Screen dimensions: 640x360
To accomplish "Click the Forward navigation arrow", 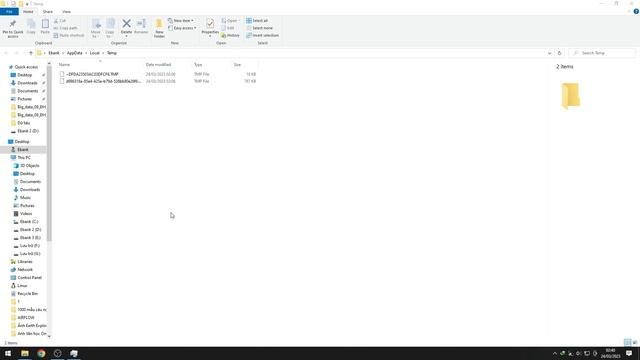I will click(16, 53).
